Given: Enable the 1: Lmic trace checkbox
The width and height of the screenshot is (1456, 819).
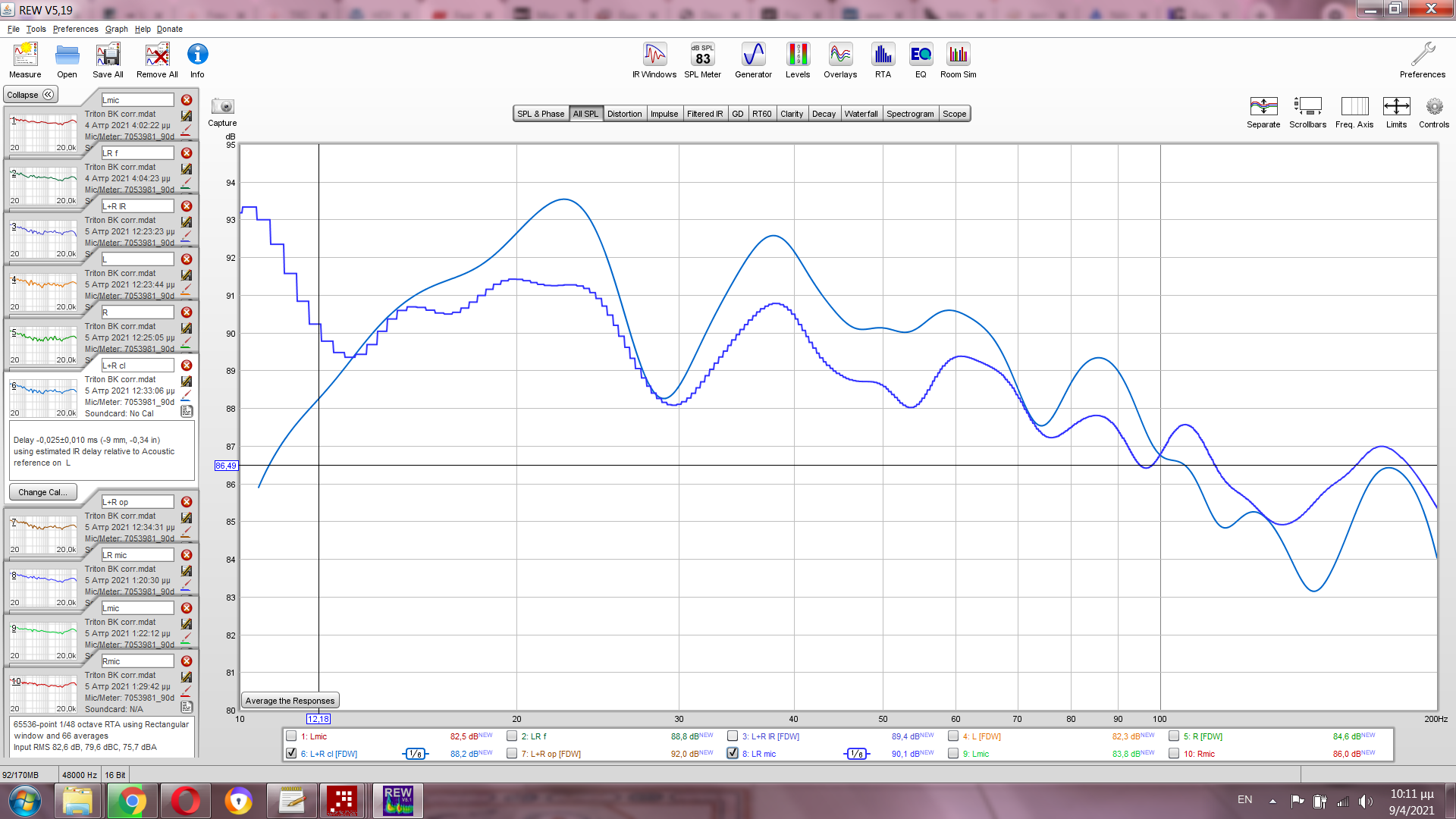Looking at the screenshot, I should click(291, 736).
